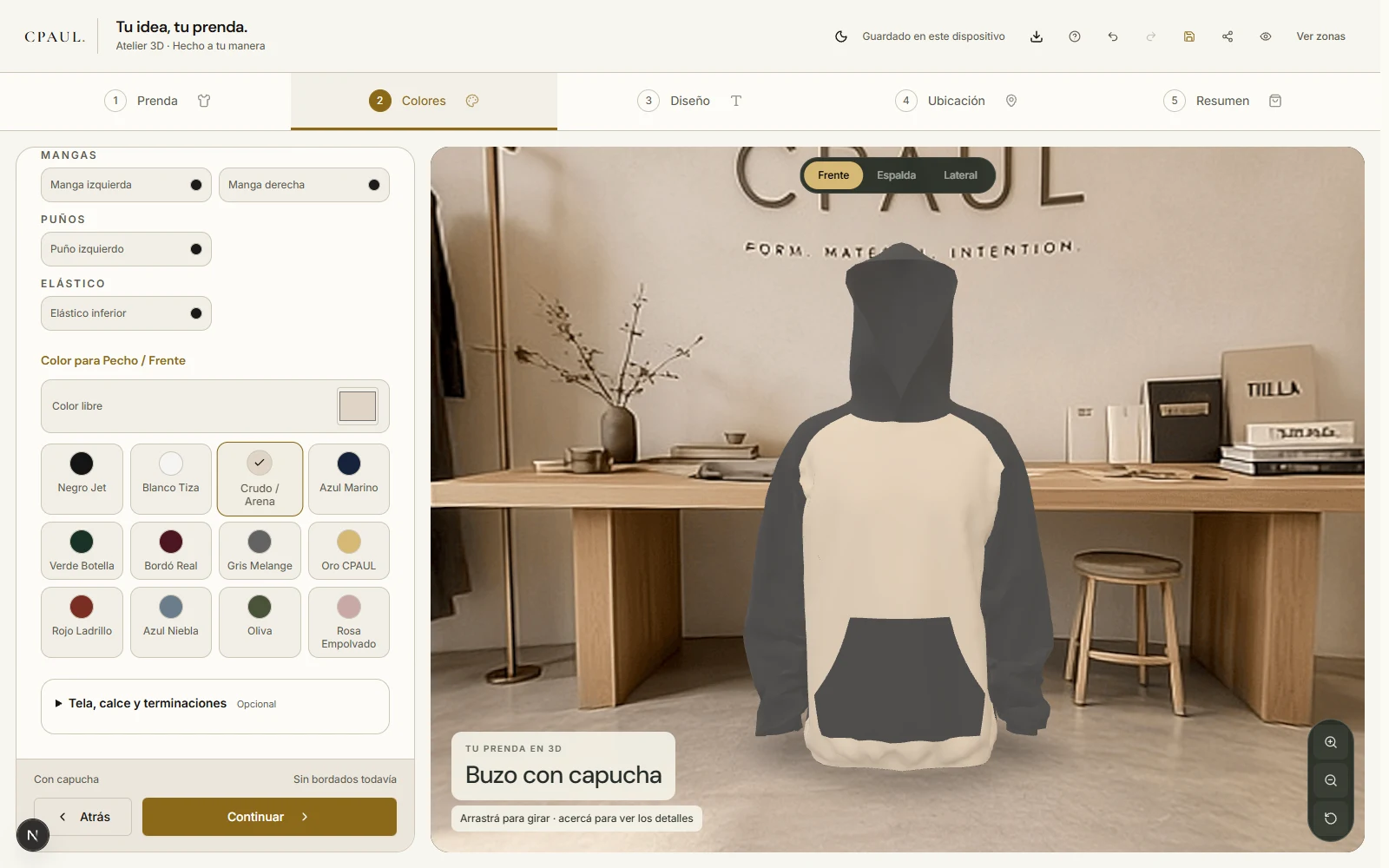Image resolution: width=1389 pixels, height=868 pixels.
Task: Click the download icon in header
Action: (1037, 36)
